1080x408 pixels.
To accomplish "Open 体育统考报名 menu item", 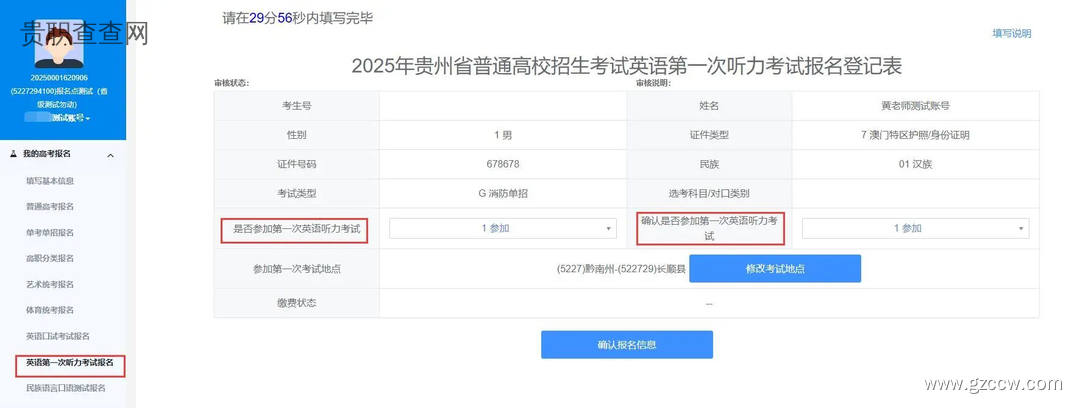I will click(50, 310).
